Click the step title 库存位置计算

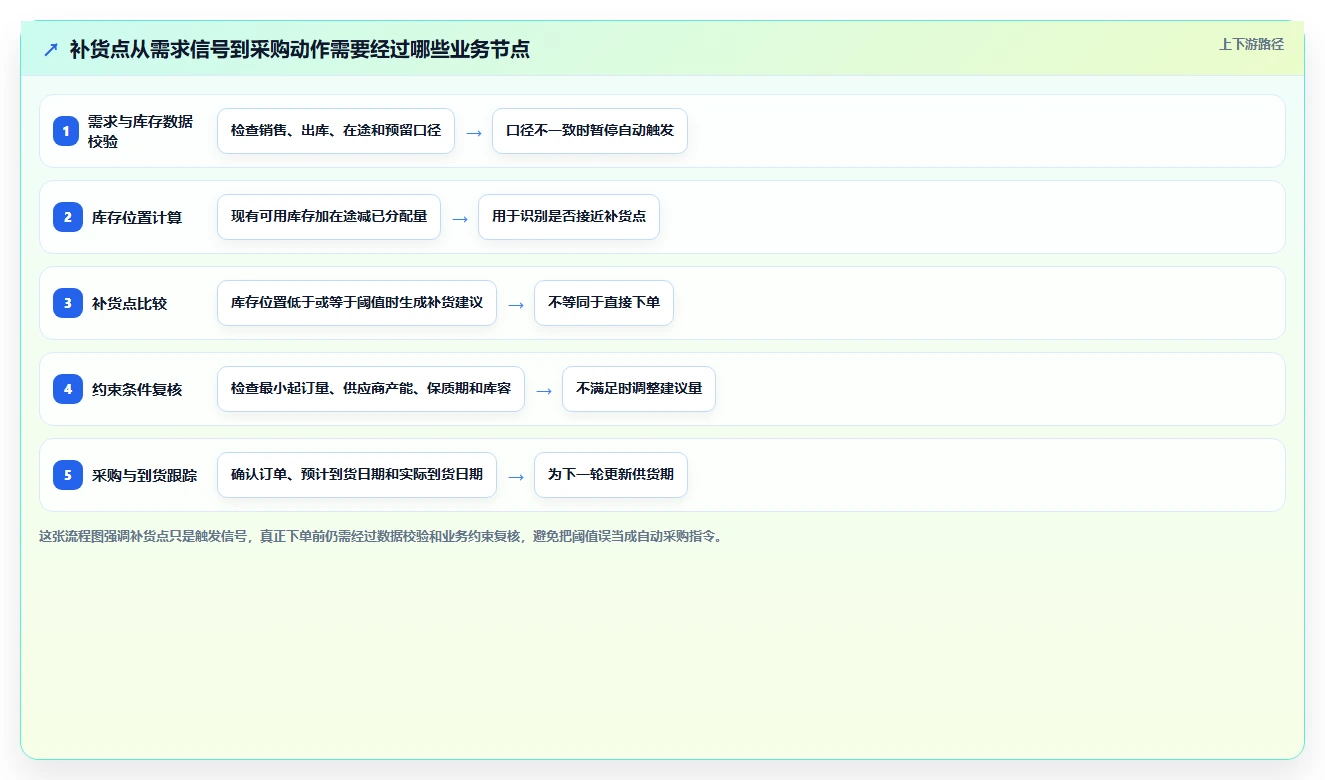pos(137,217)
